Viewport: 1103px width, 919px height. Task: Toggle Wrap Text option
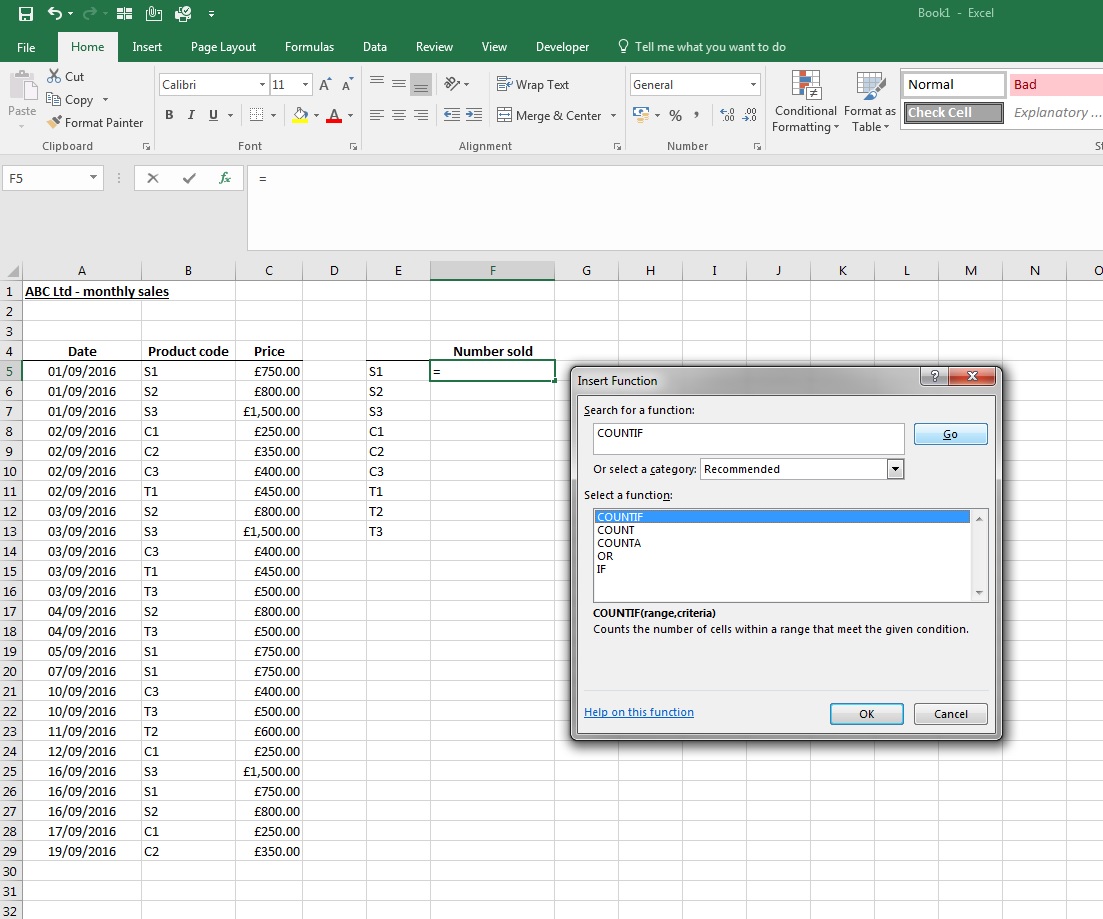[x=533, y=84]
